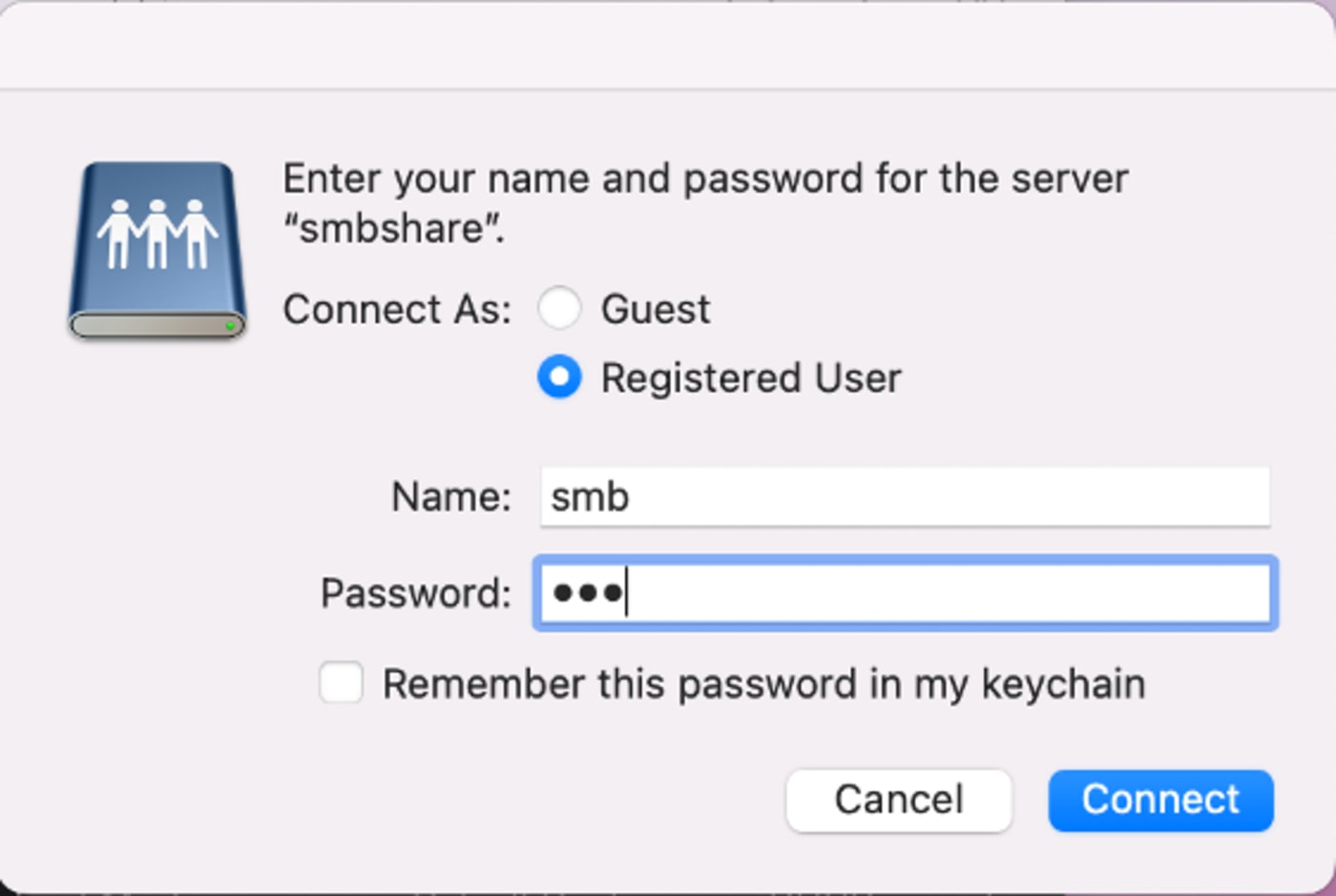Click the green status light on drive icon

[x=230, y=326]
